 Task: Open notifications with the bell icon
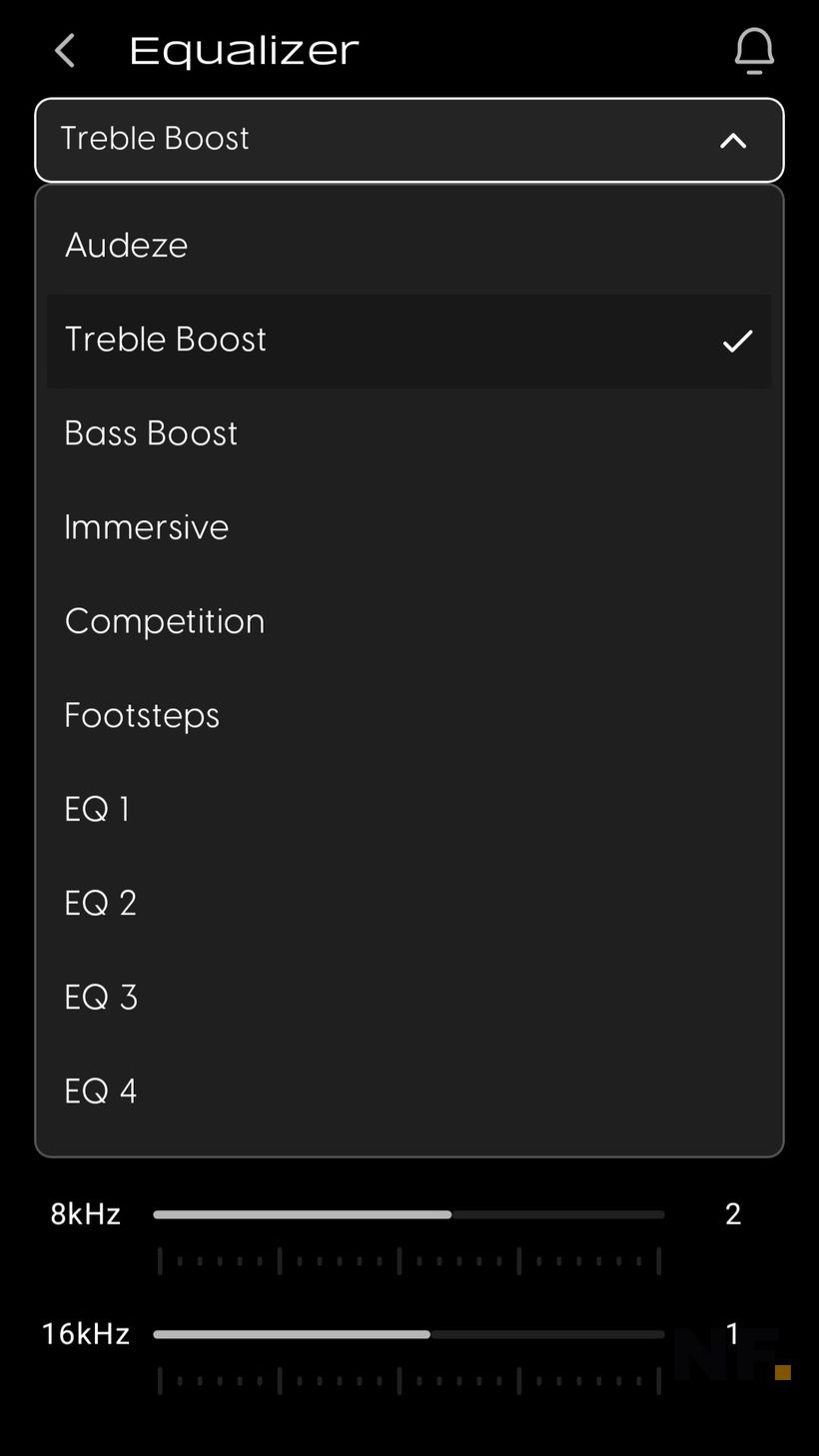click(754, 51)
